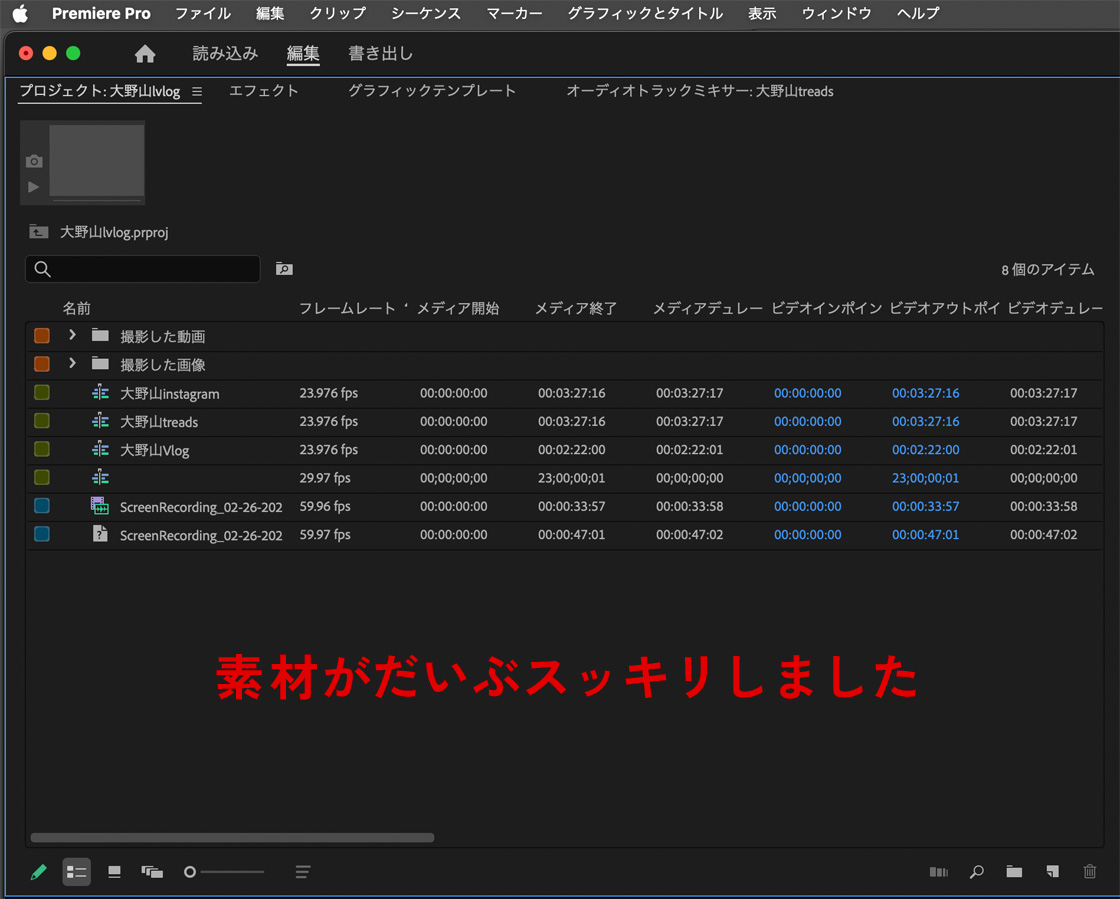Open the シーケンス menu
Image resolution: width=1120 pixels, height=899 pixels.
pos(426,13)
